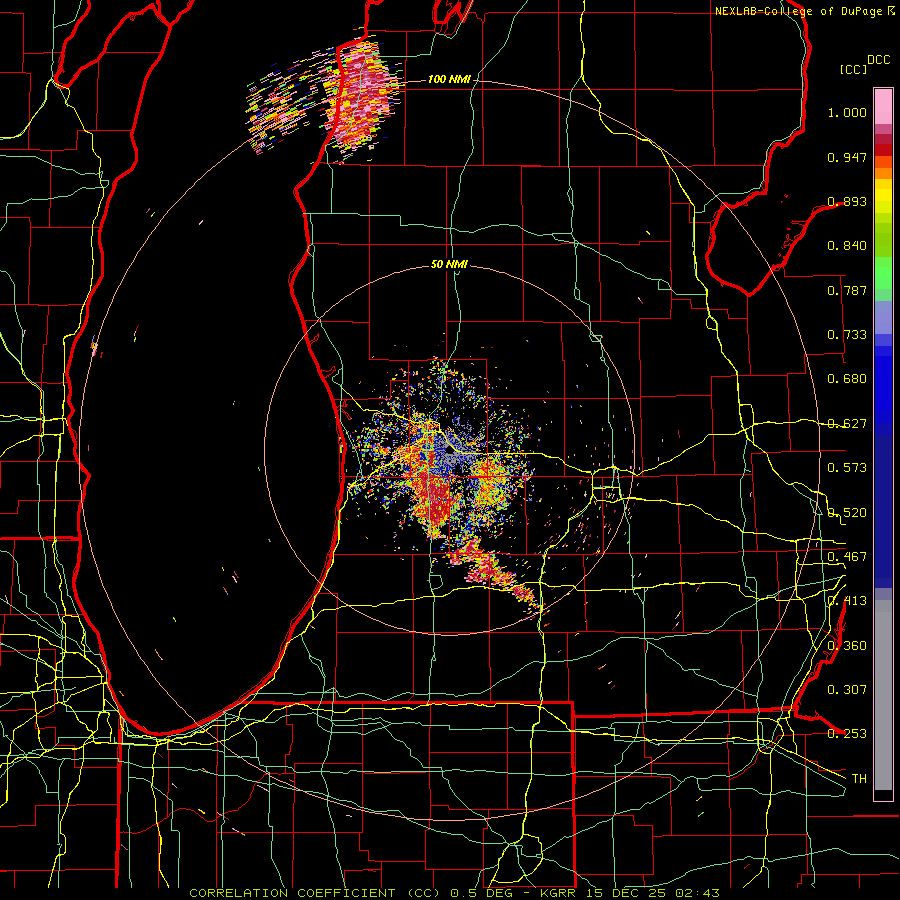Viewport: 900px width, 900px height.
Task: Select the 1.000 value on the color scale
Action: (x=847, y=112)
